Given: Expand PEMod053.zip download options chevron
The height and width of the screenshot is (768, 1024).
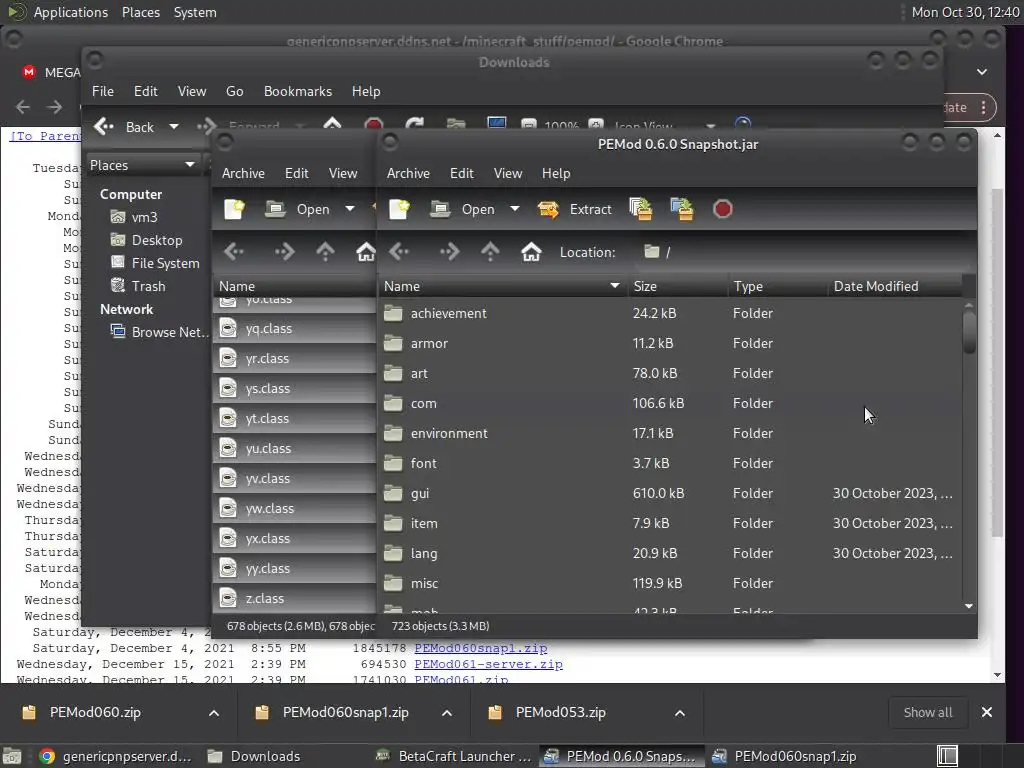Looking at the screenshot, I should [680, 713].
